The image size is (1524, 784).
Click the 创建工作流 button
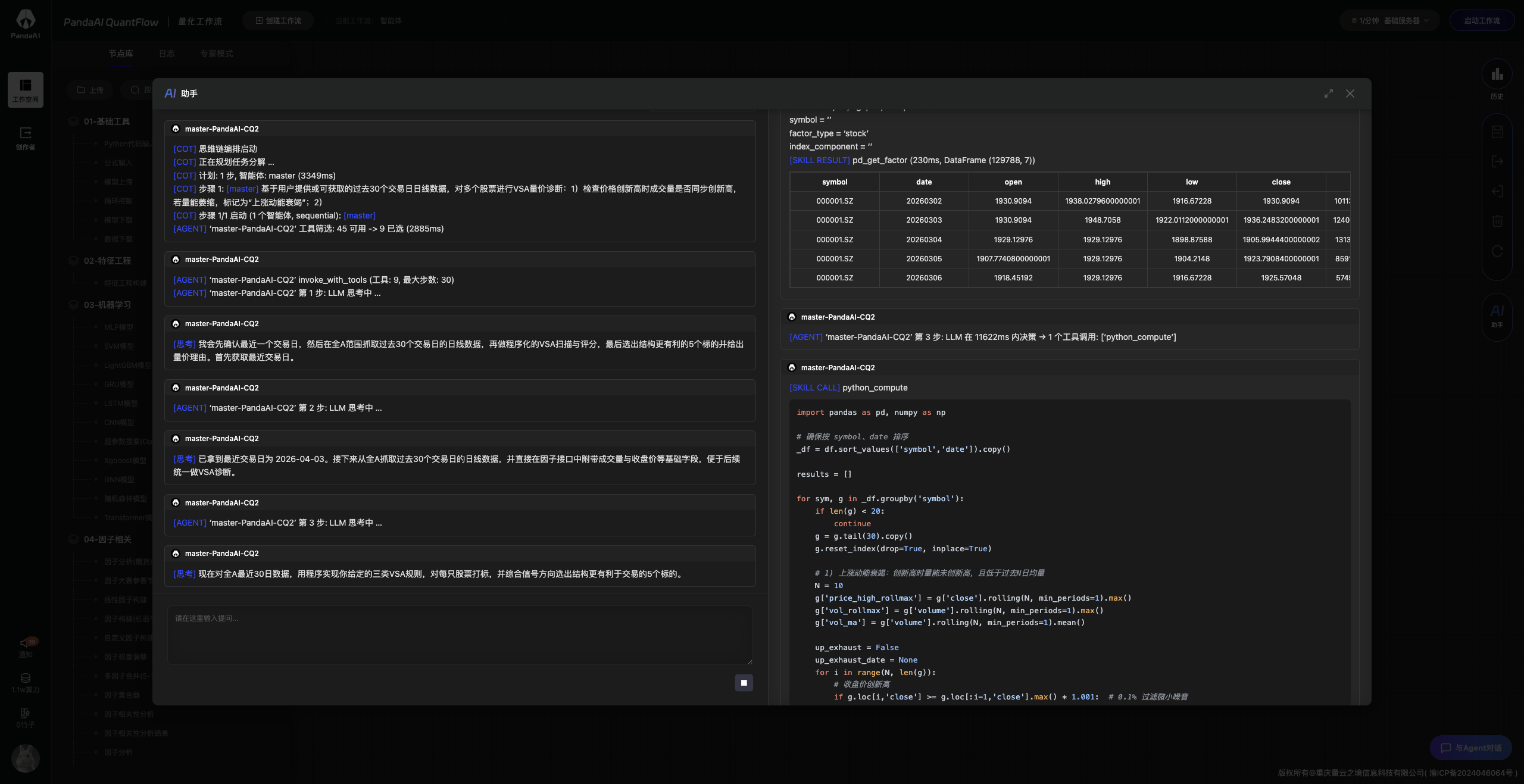(x=279, y=20)
